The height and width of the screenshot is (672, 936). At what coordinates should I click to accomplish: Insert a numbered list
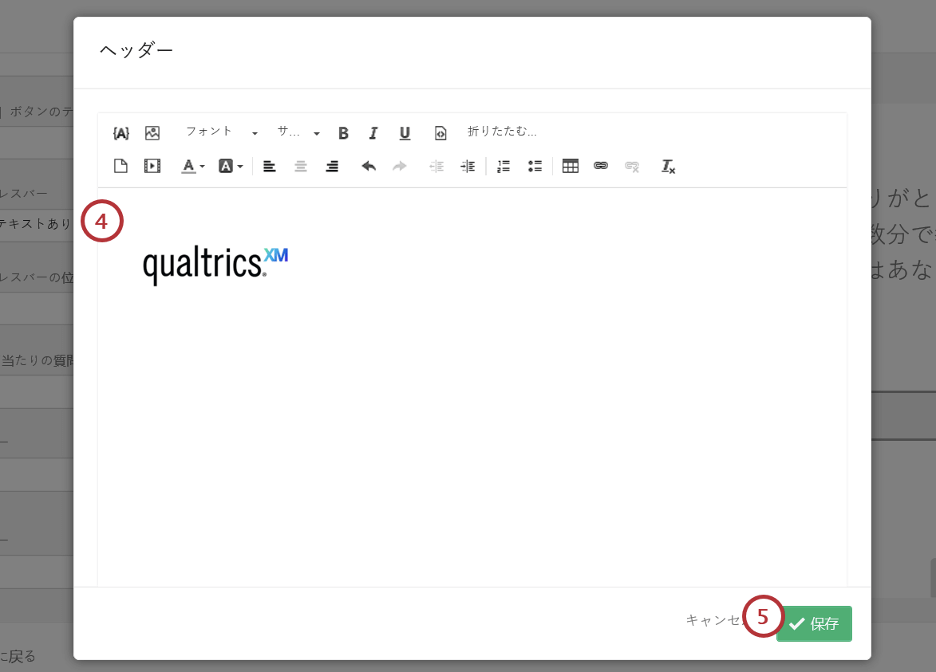click(504, 167)
